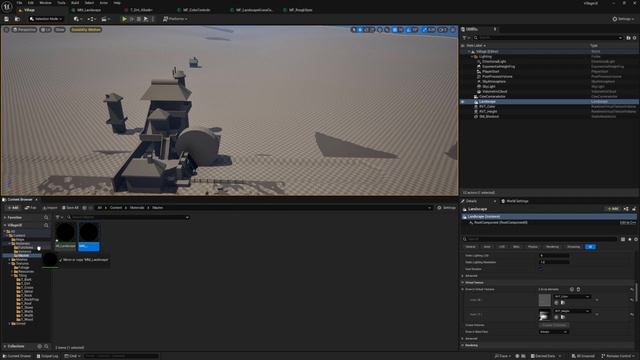Collapse the Lighting folder in Outliner
The height and width of the screenshot is (360, 640).
[472, 56]
